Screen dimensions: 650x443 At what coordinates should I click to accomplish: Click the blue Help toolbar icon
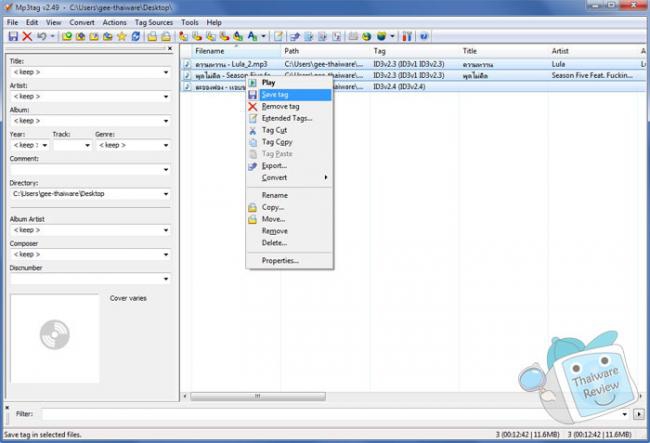coord(424,36)
